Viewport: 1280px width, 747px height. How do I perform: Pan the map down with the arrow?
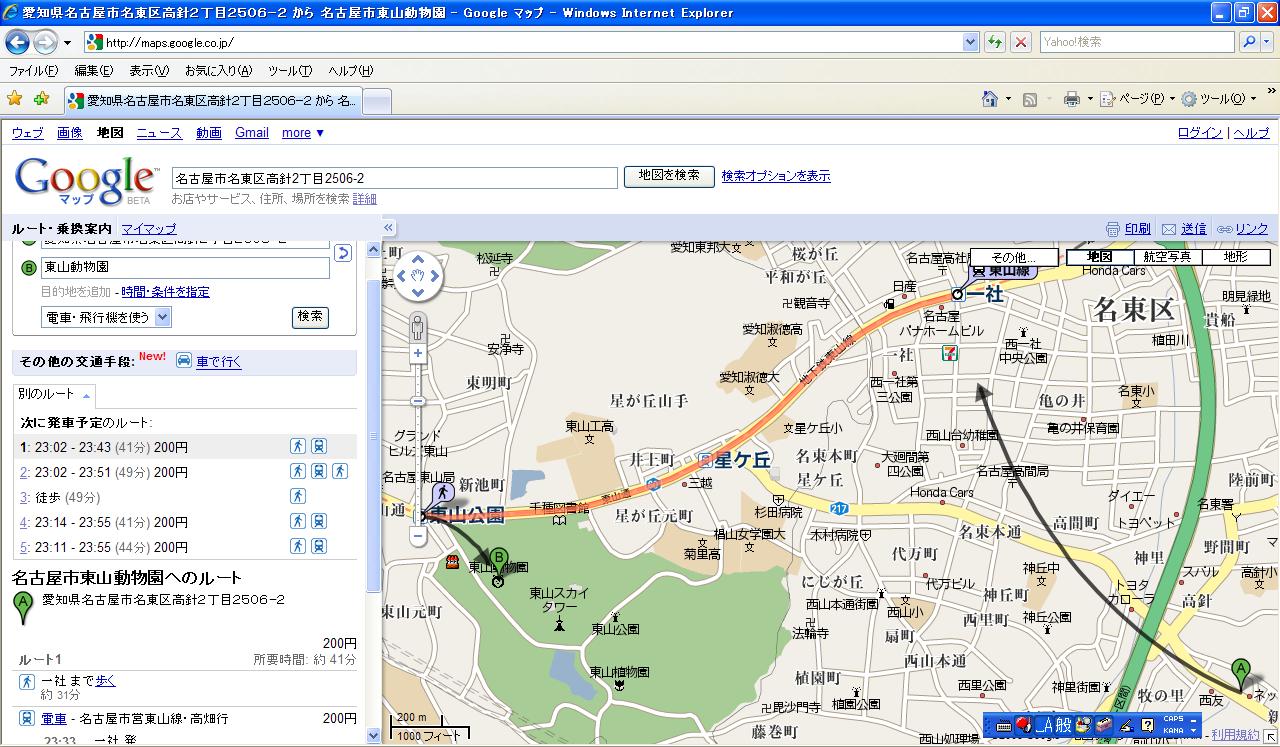(x=418, y=292)
